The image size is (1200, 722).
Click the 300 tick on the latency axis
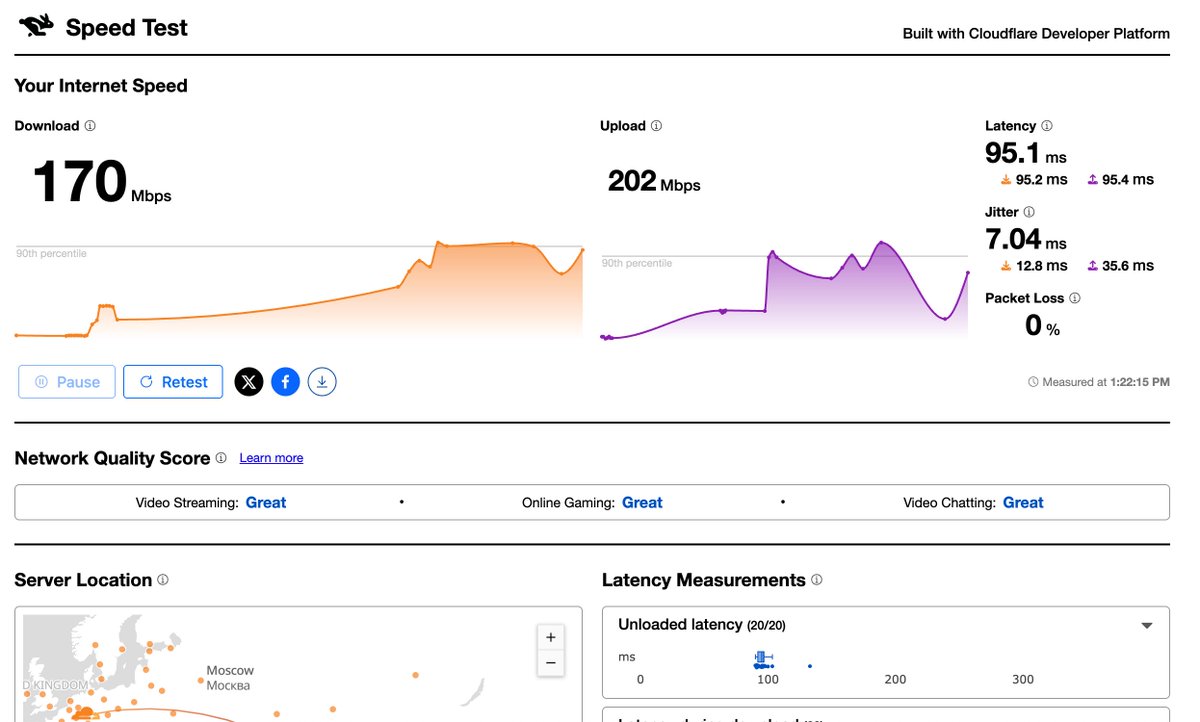click(x=1023, y=680)
